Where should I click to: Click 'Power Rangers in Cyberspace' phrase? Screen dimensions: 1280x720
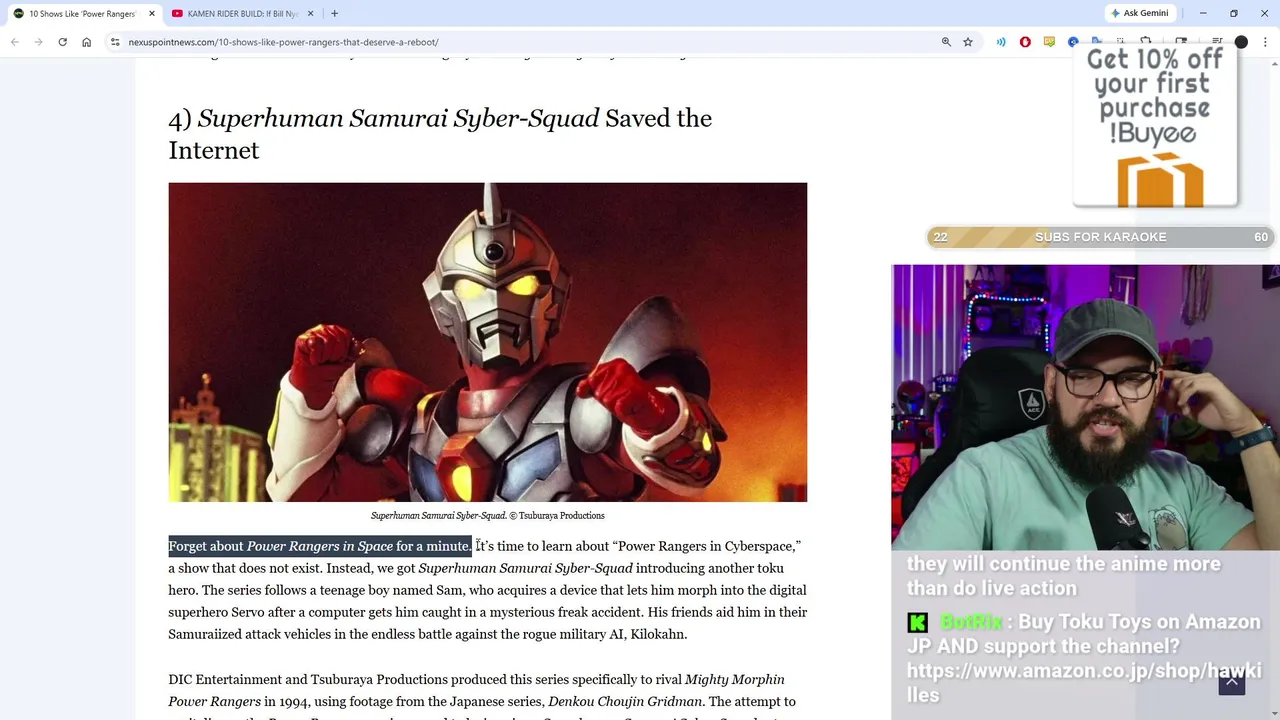pyautogui.click(x=706, y=546)
